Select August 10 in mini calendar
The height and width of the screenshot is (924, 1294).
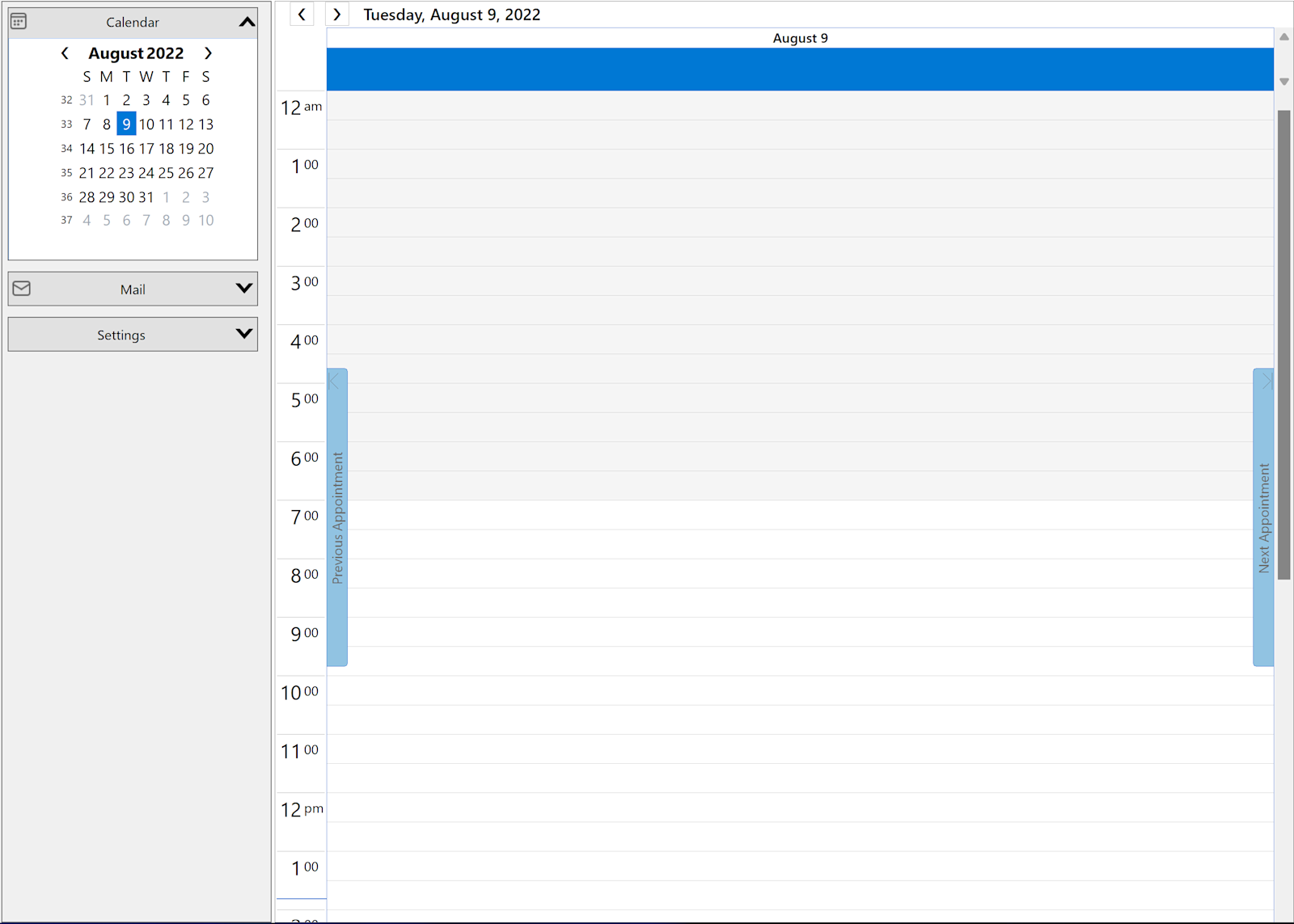[146, 124]
